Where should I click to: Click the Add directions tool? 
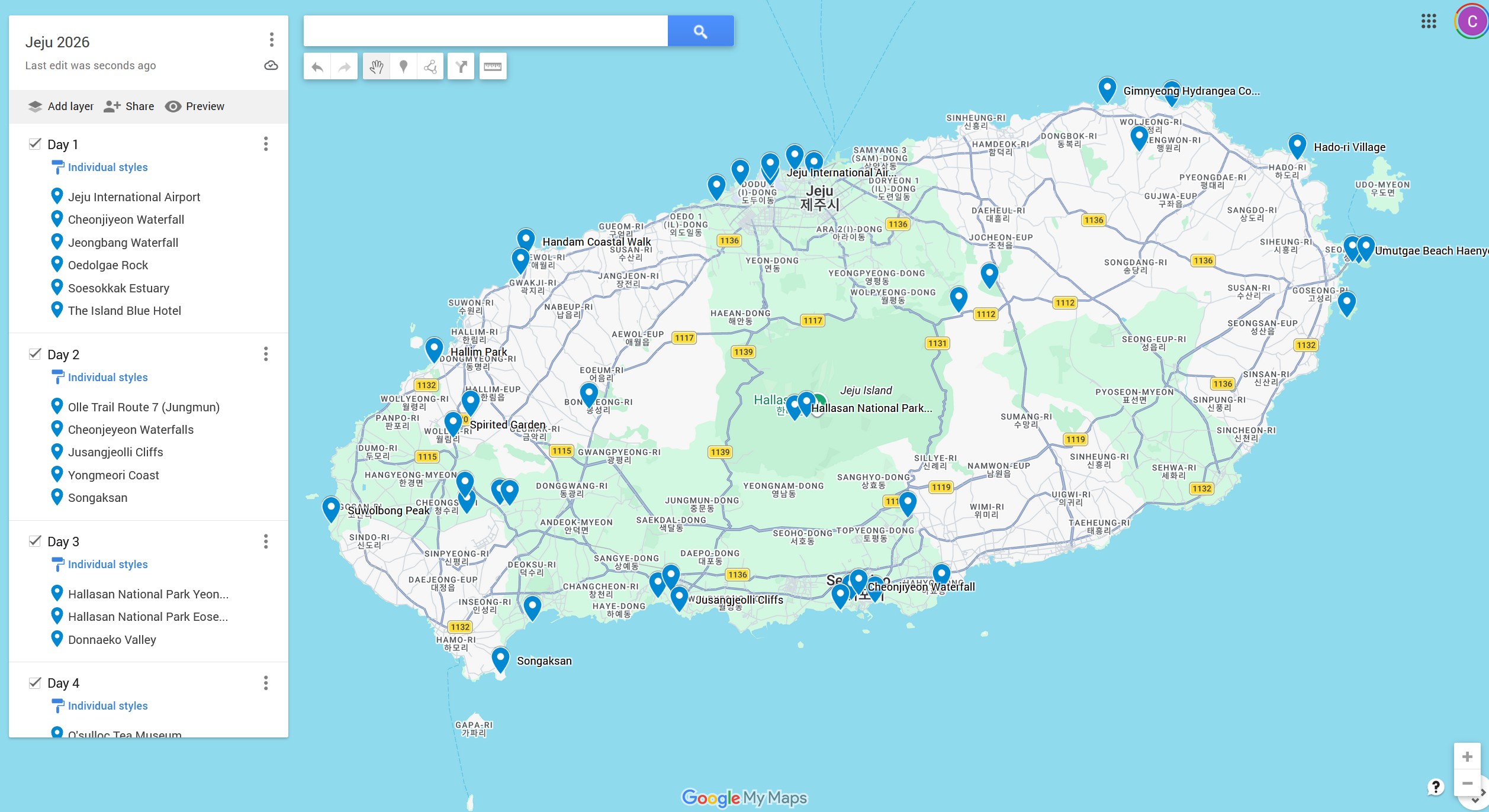[x=461, y=67]
